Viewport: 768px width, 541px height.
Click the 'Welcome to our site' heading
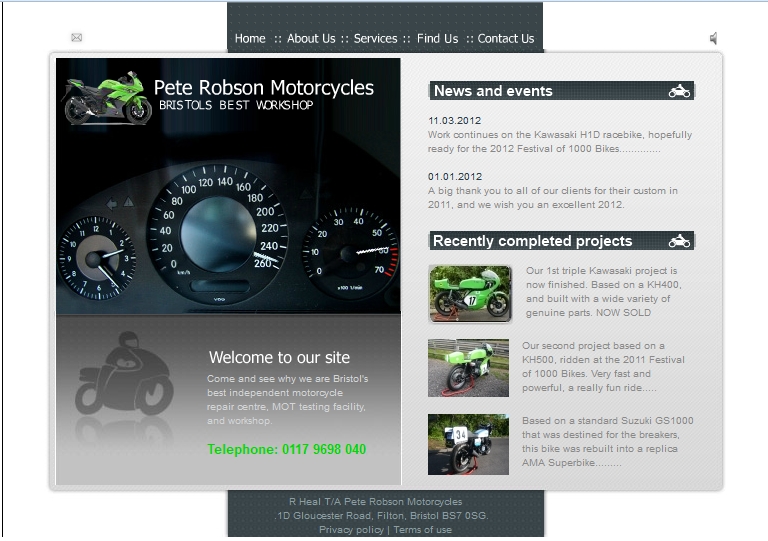[279, 357]
